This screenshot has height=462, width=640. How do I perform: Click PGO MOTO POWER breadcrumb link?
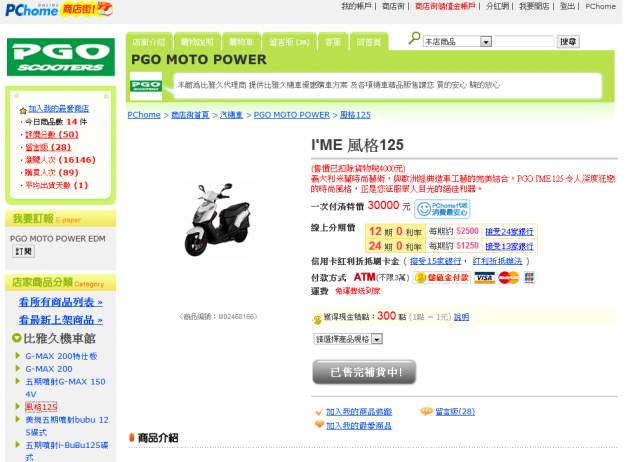click(x=292, y=115)
